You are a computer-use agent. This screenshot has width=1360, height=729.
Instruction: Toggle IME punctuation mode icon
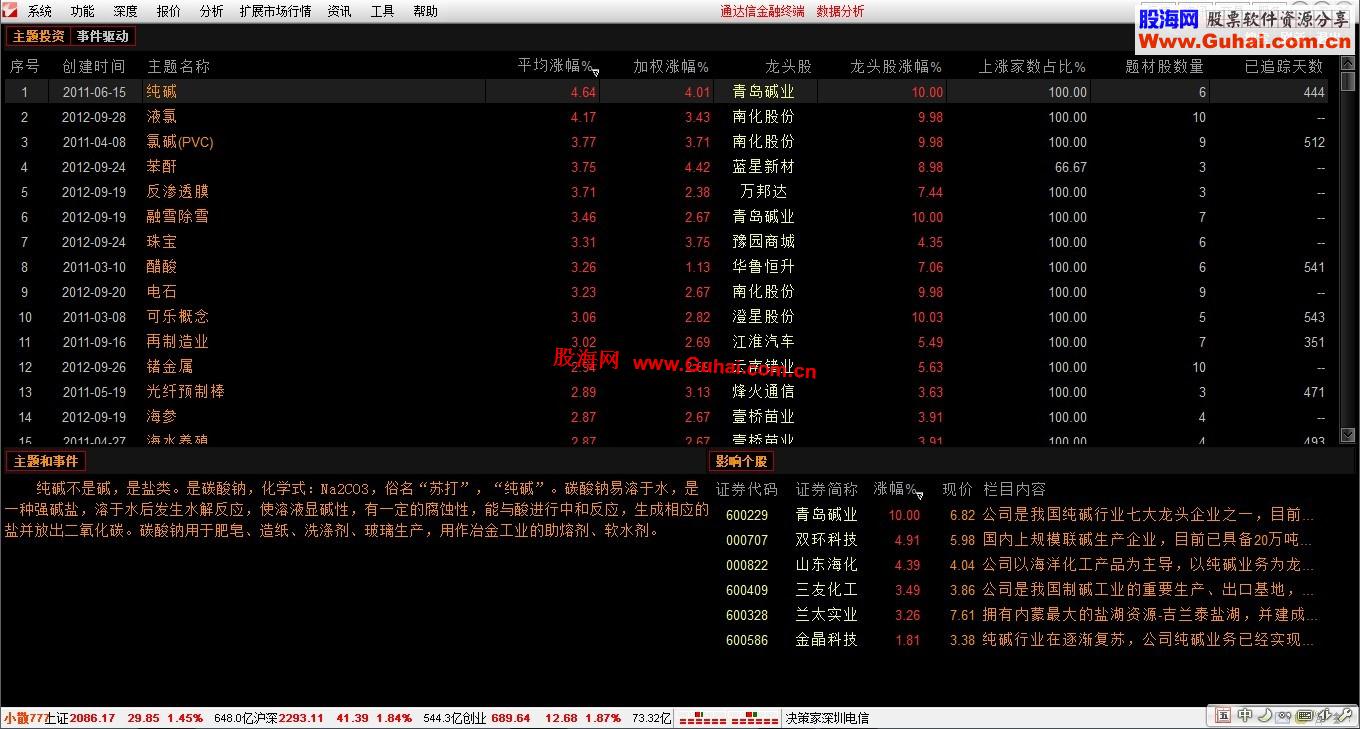[1283, 716]
